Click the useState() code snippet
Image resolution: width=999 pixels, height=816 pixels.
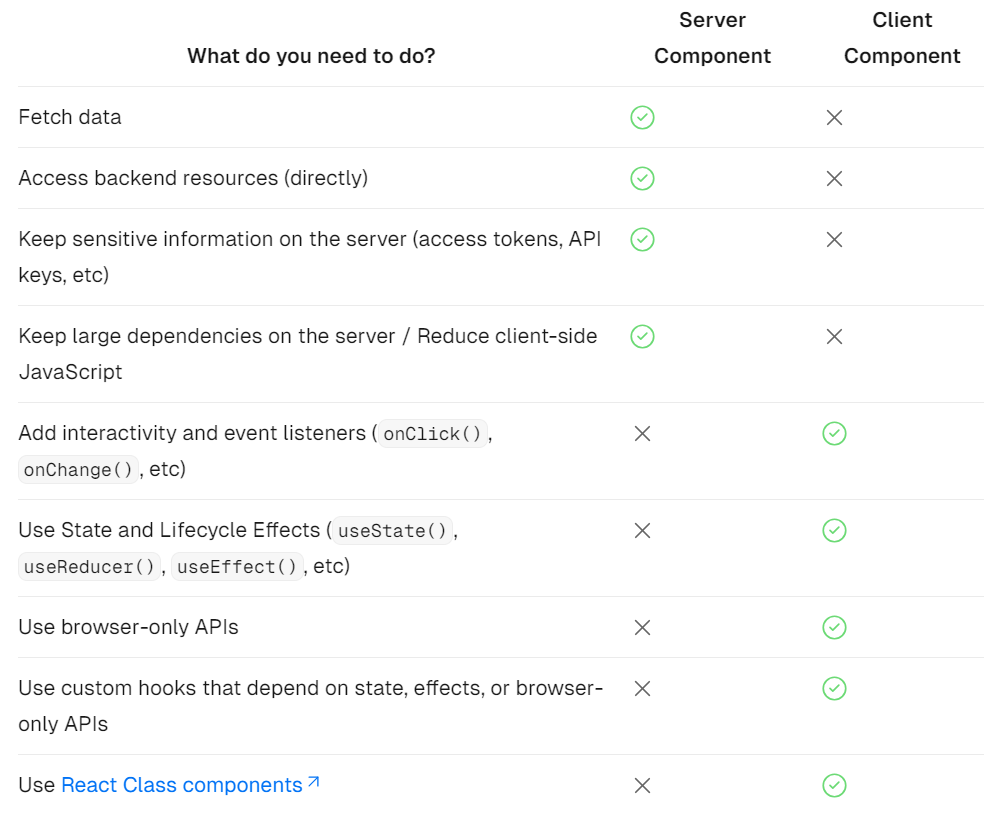pos(393,531)
